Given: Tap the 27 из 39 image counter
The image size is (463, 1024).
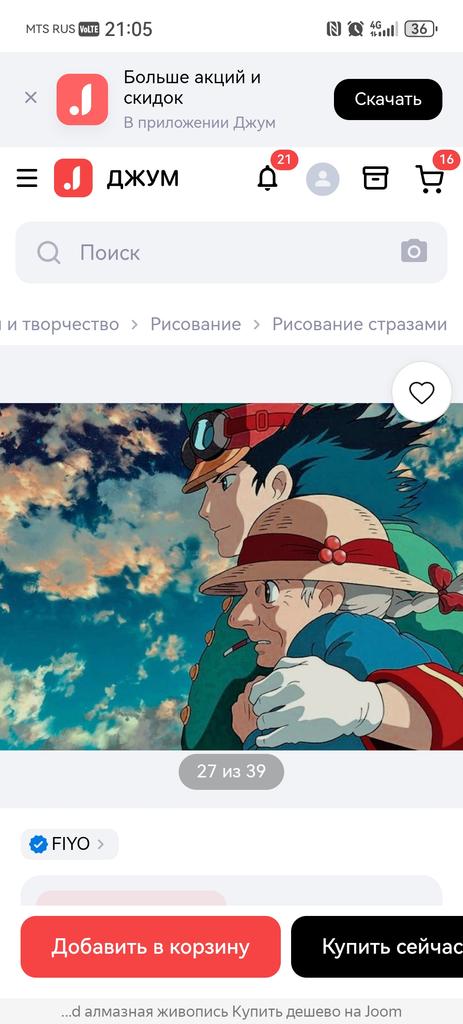Looking at the screenshot, I should click(x=231, y=771).
